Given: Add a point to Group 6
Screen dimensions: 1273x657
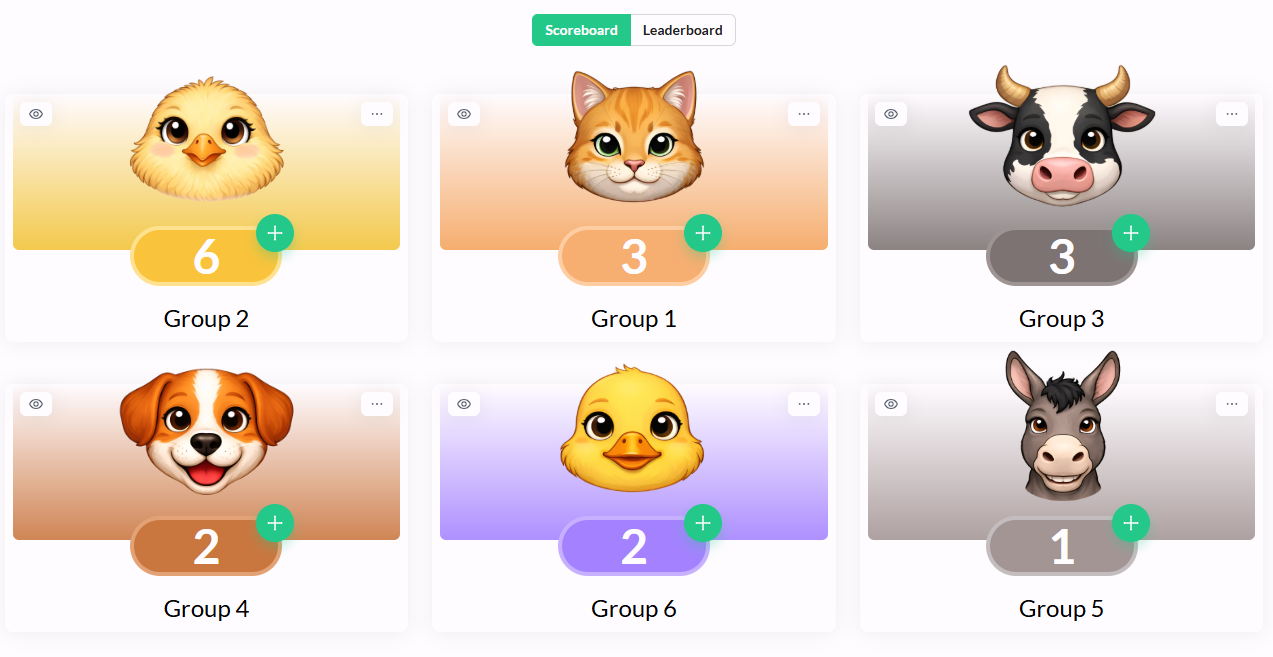Looking at the screenshot, I should coord(703,523).
